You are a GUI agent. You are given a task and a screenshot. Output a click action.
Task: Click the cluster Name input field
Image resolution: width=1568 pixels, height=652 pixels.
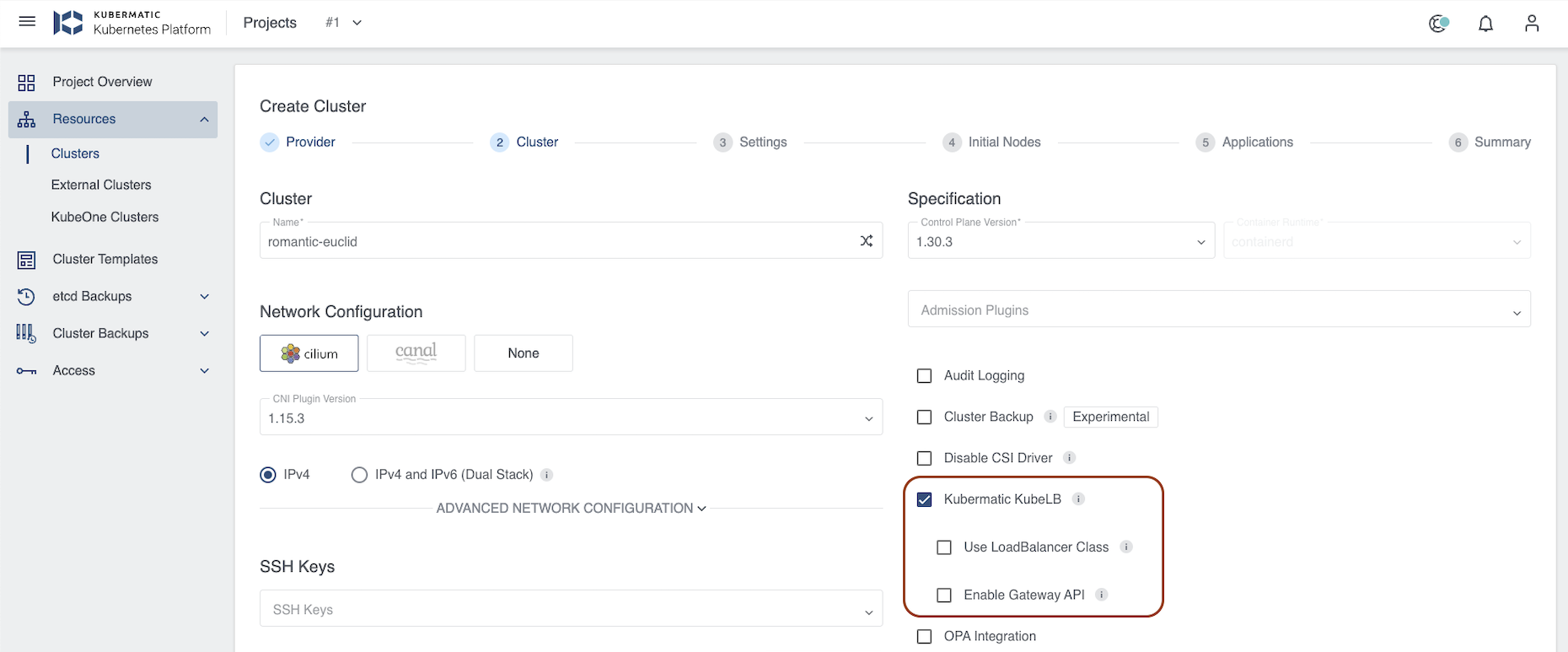[556, 242]
